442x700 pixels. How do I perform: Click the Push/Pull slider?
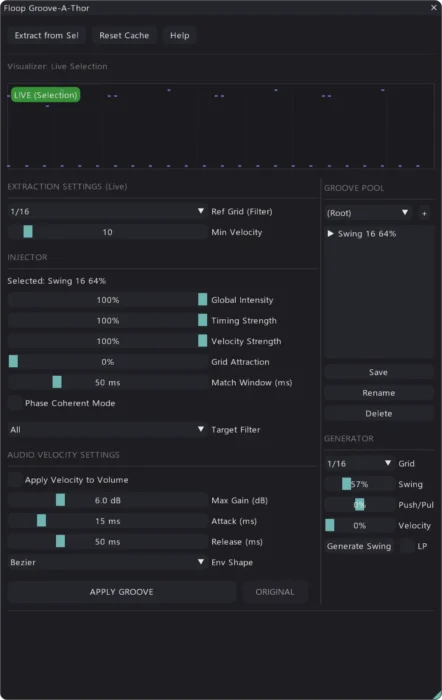pos(359,504)
